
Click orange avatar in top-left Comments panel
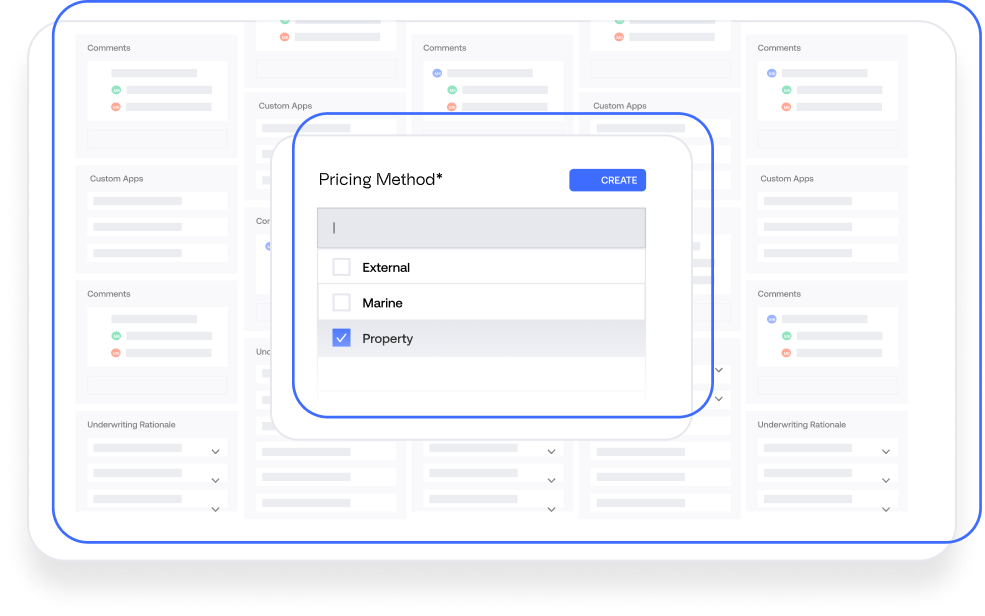pyautogui.click(x=116, y=106)
